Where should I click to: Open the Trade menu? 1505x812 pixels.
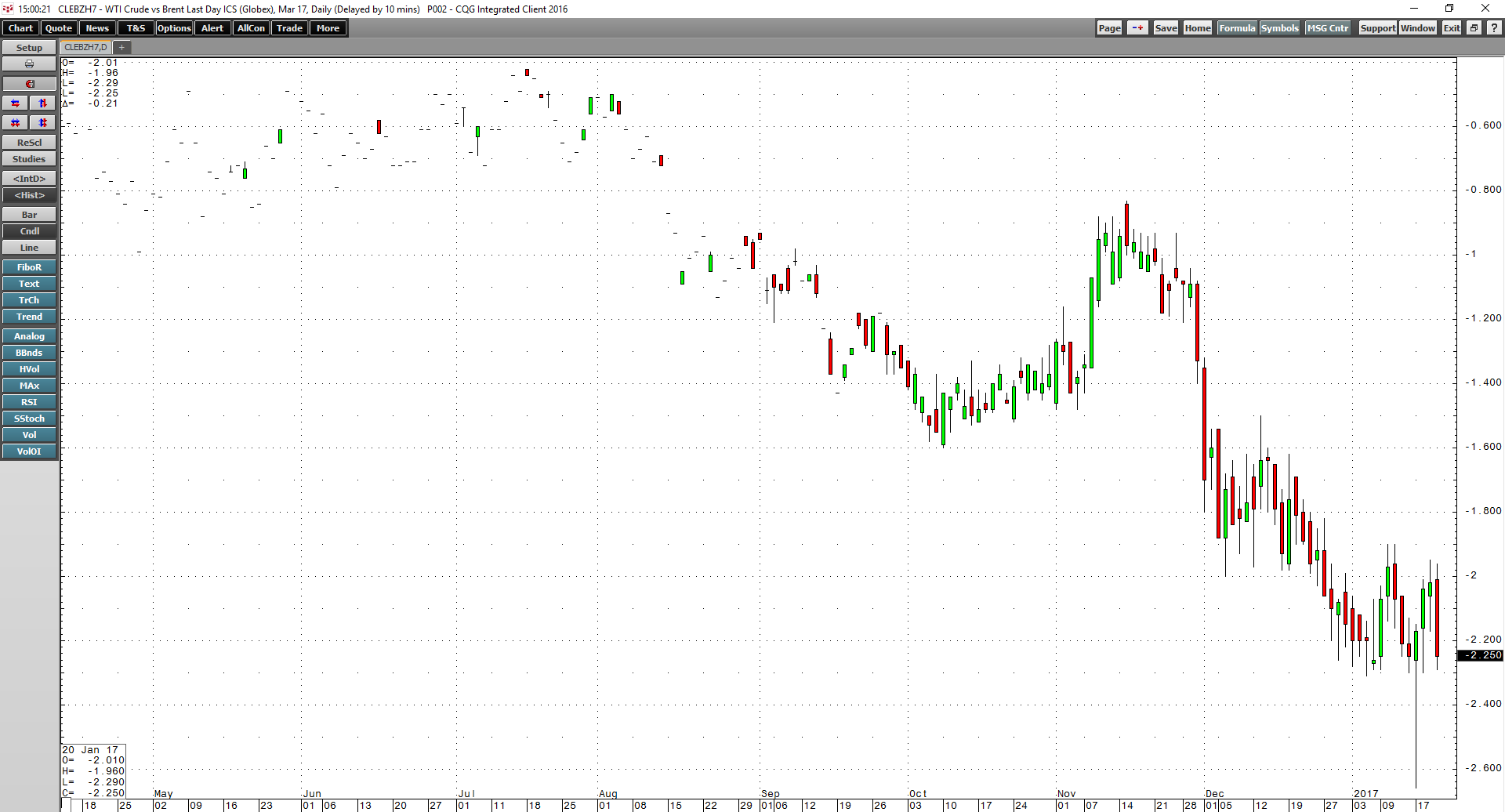tap(289, 28)
